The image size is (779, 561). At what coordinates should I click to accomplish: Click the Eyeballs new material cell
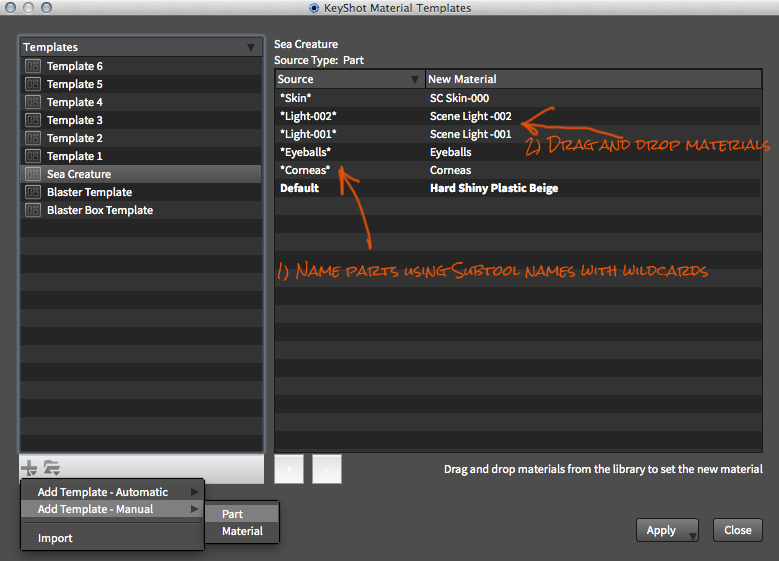pyautogui.click(x=451, y=152)
